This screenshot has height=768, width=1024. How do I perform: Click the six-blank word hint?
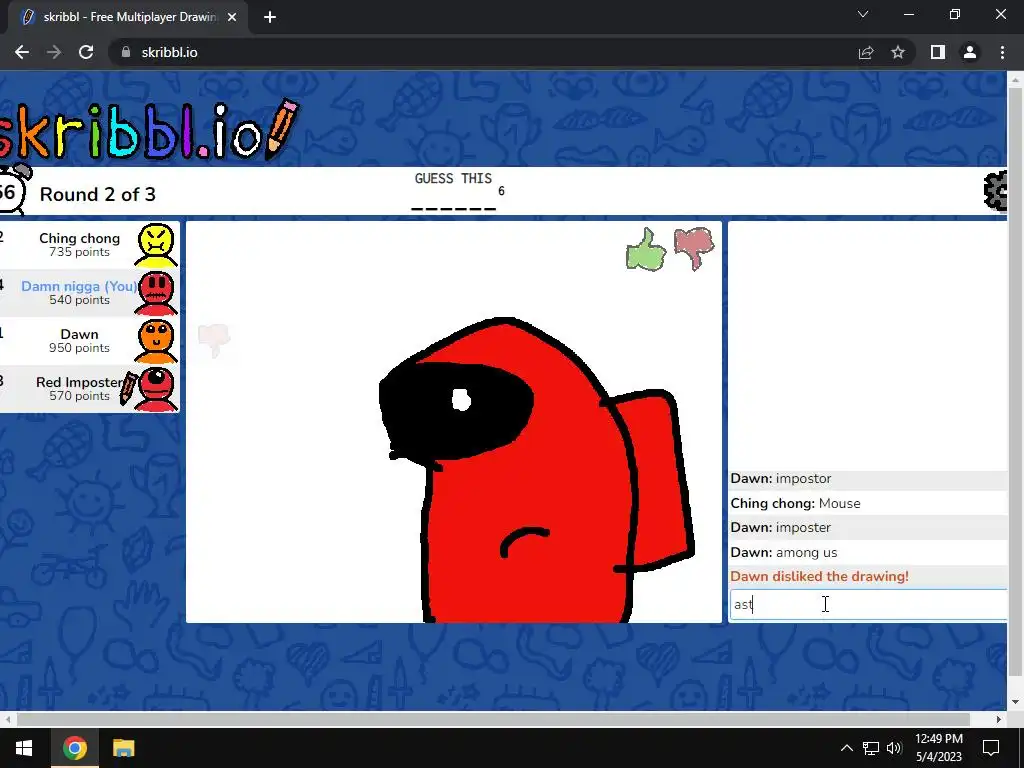click(x=454, y=208)
